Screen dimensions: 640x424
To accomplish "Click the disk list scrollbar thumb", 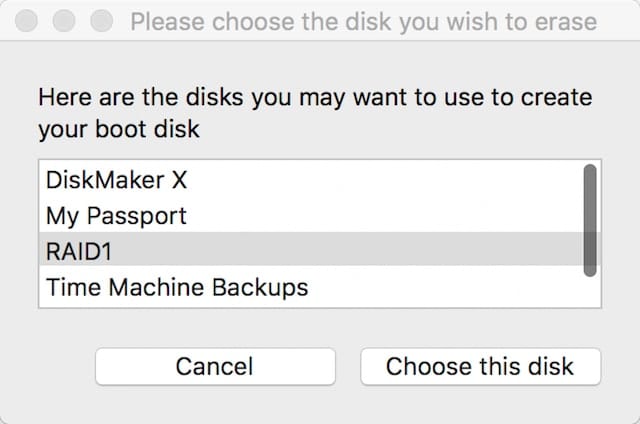I will click(590, 220).
